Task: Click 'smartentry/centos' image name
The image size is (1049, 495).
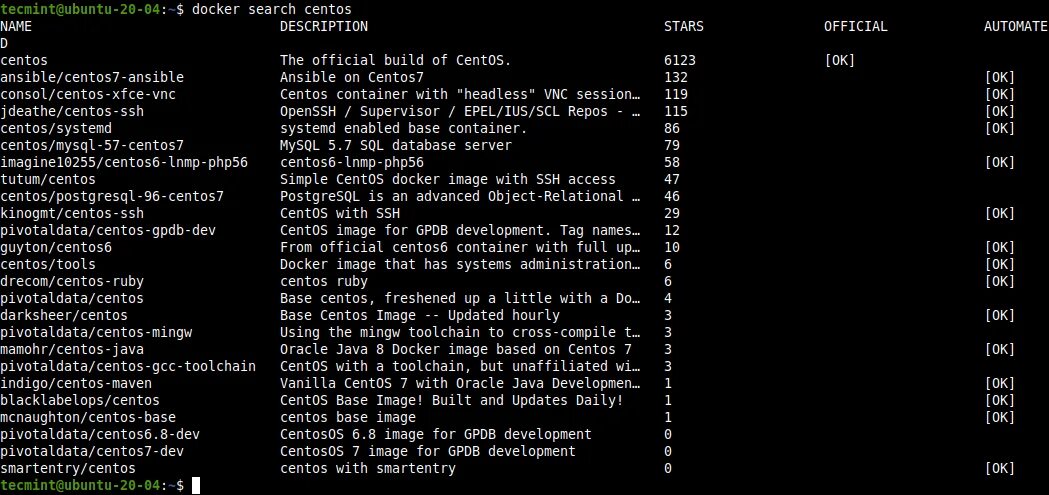Action: [x=68, y=468]
